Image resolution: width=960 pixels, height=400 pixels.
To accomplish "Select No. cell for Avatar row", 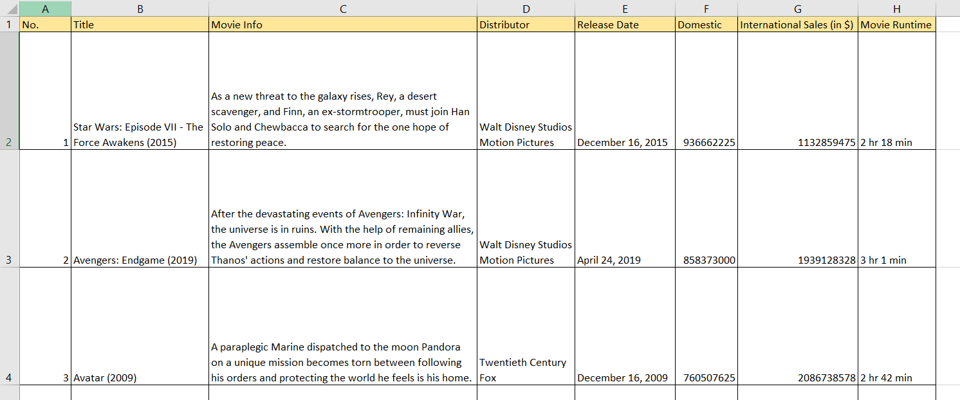I will tap(45, 326).
